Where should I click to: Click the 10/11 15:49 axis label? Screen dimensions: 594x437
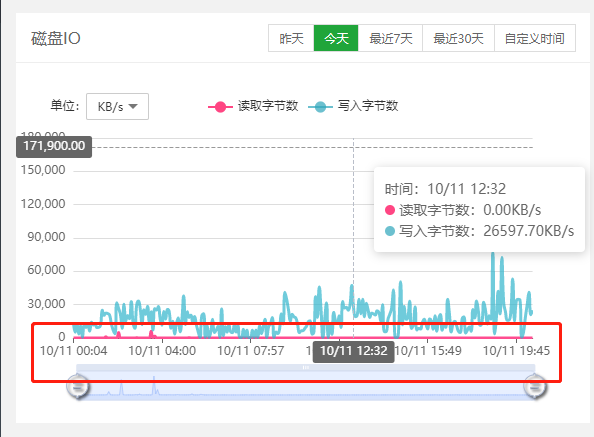428,351
